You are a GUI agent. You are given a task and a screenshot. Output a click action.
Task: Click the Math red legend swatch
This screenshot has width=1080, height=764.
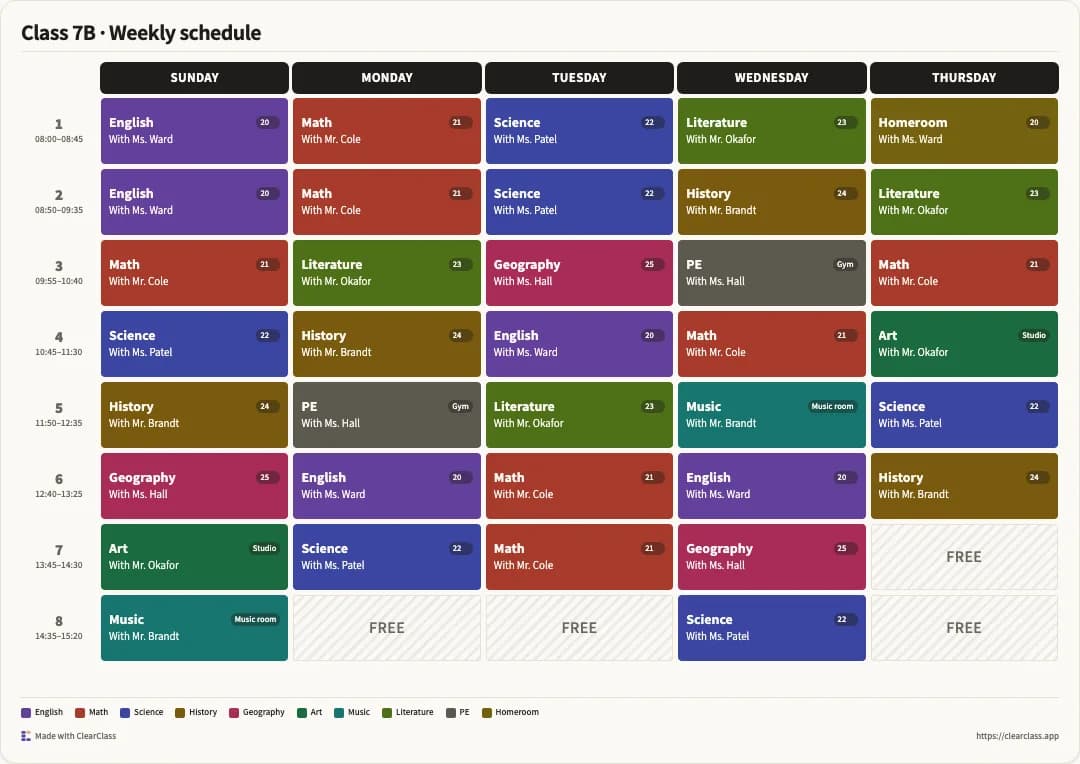(x=80, y=712)
